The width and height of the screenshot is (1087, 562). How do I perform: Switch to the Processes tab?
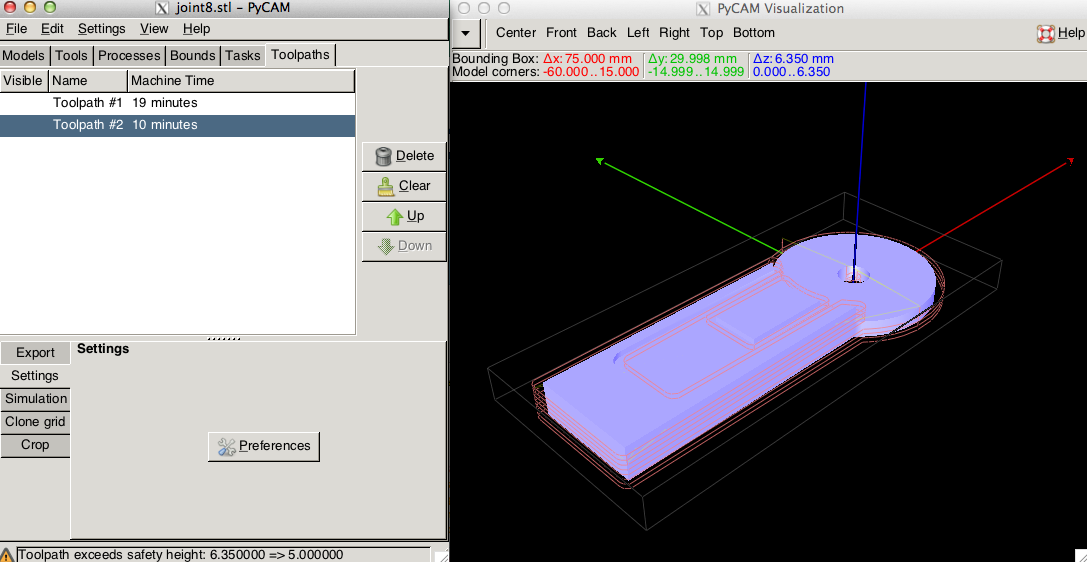click(129, 55)
